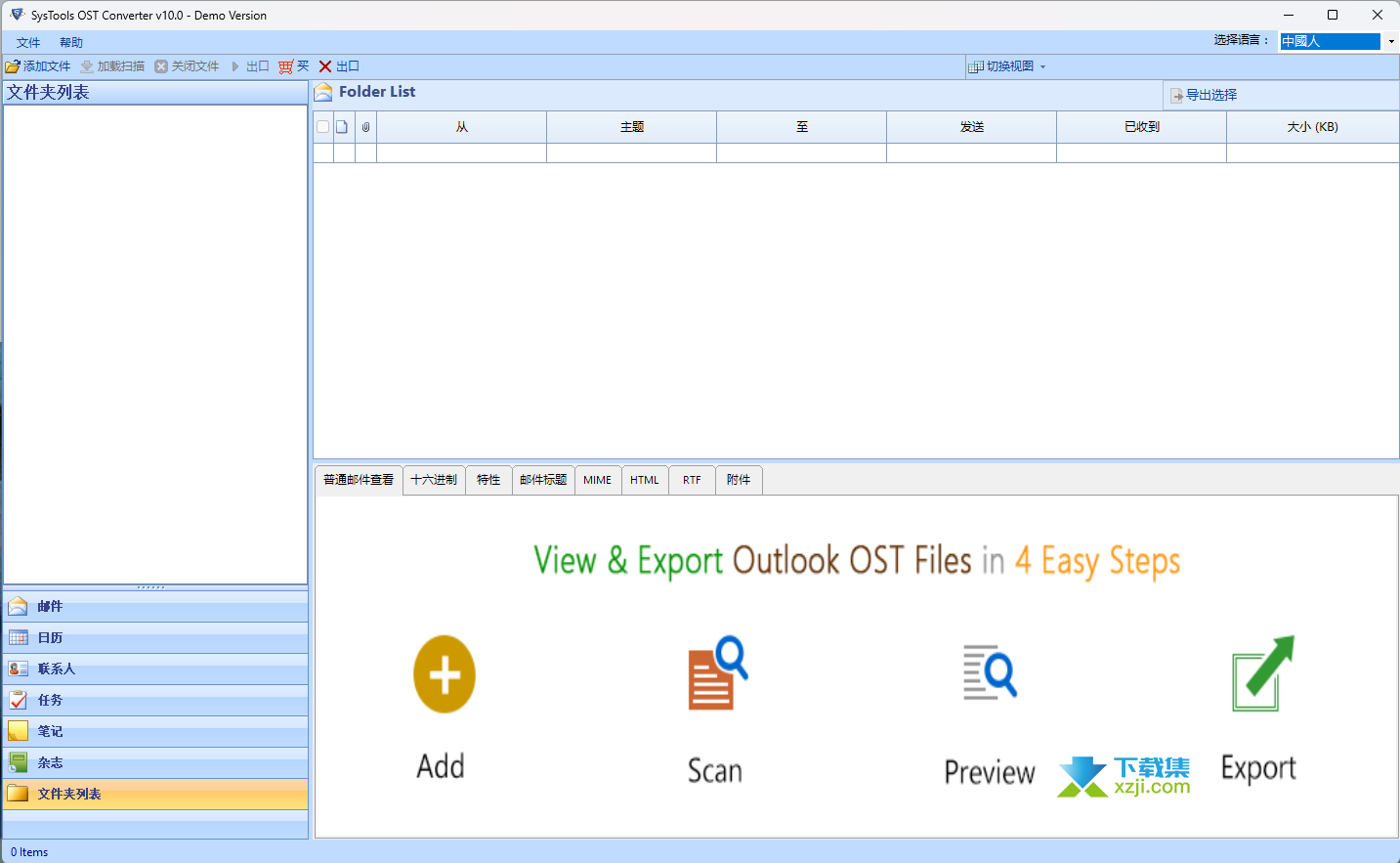The height and width of the screenshot is (863, 1400).
Task: Open the 联系人 (Contacts) section in sidebar
Action: 155,669
